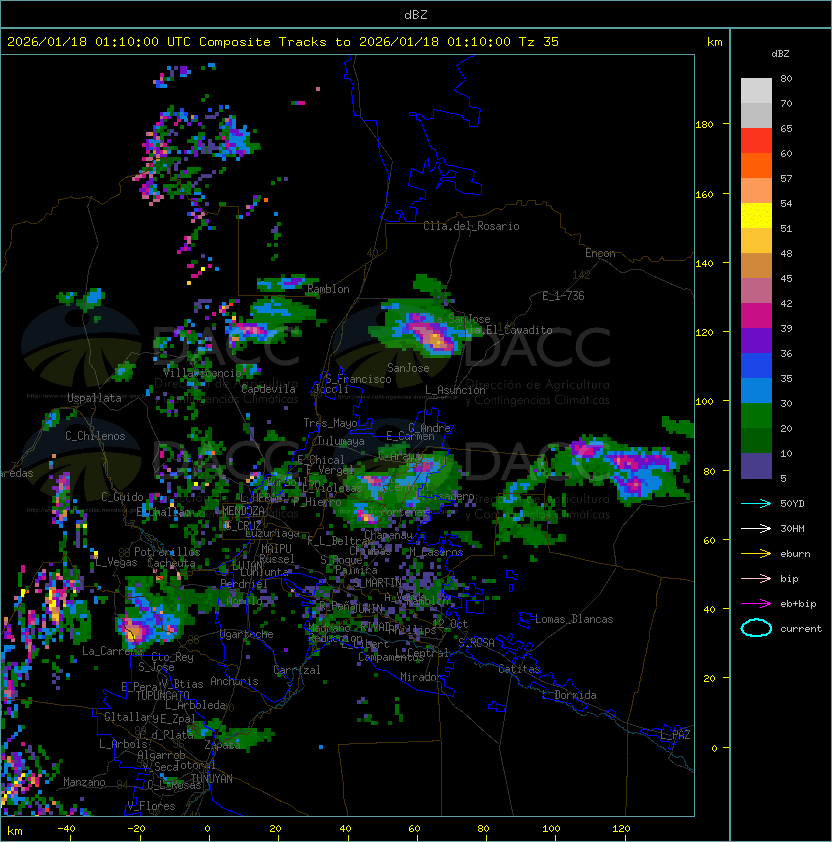Click the 'dBZ' title at top center
Screen dimensions: 832x842
coord(416,15)
